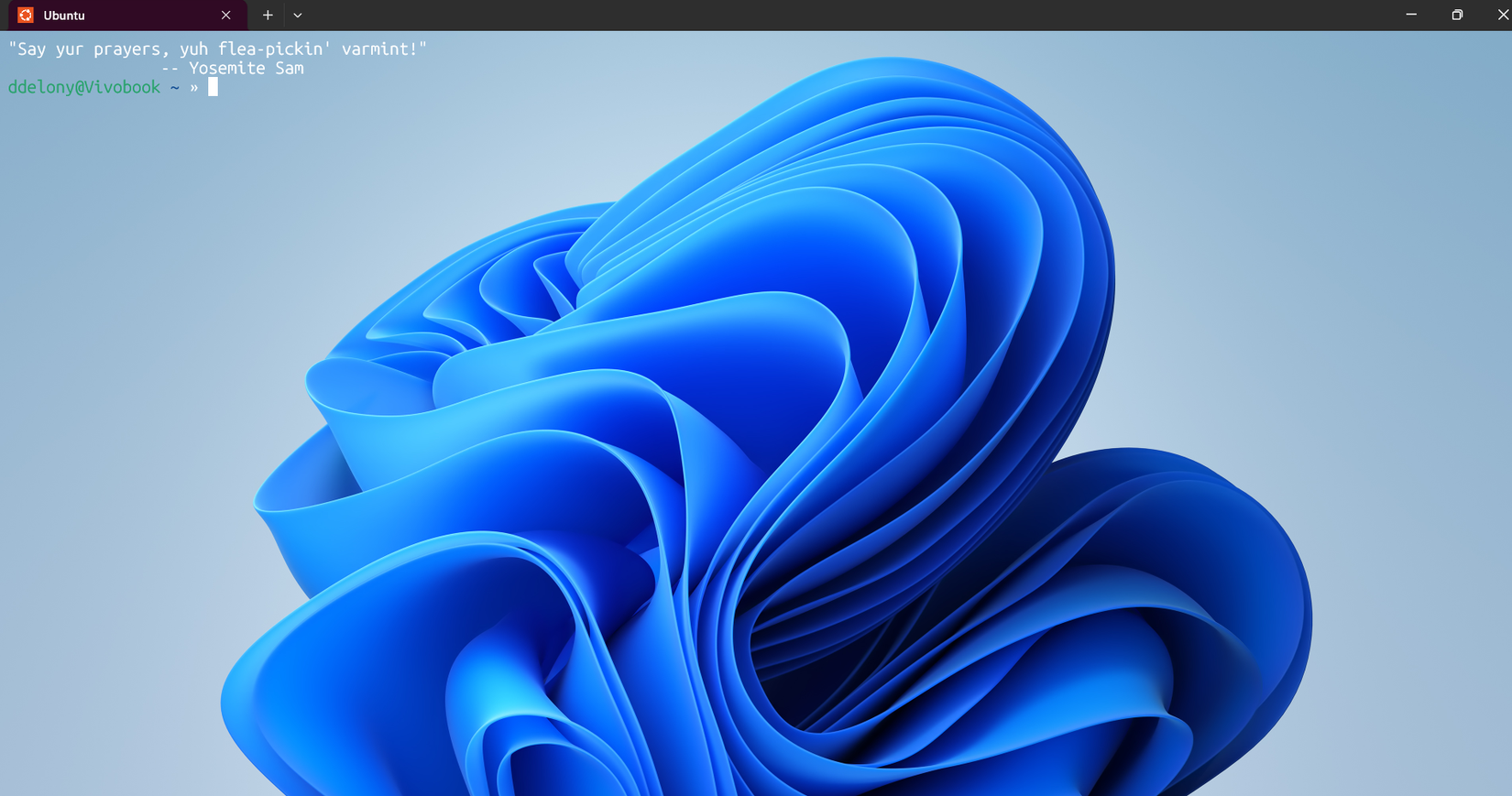
Task: Minimize the terminal window
Action: click(x=1411, y=15)
